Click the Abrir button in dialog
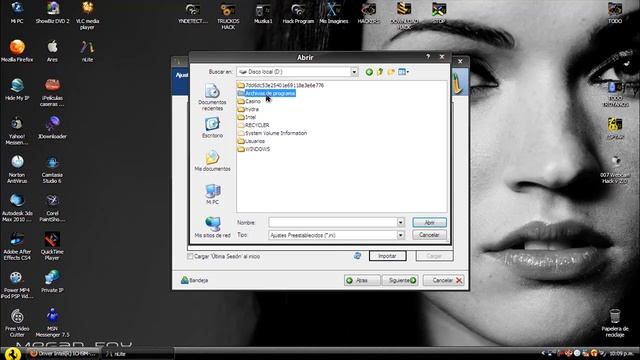This screenshot has height=360, width=640. pyautogui.click(x=429, y=222)
